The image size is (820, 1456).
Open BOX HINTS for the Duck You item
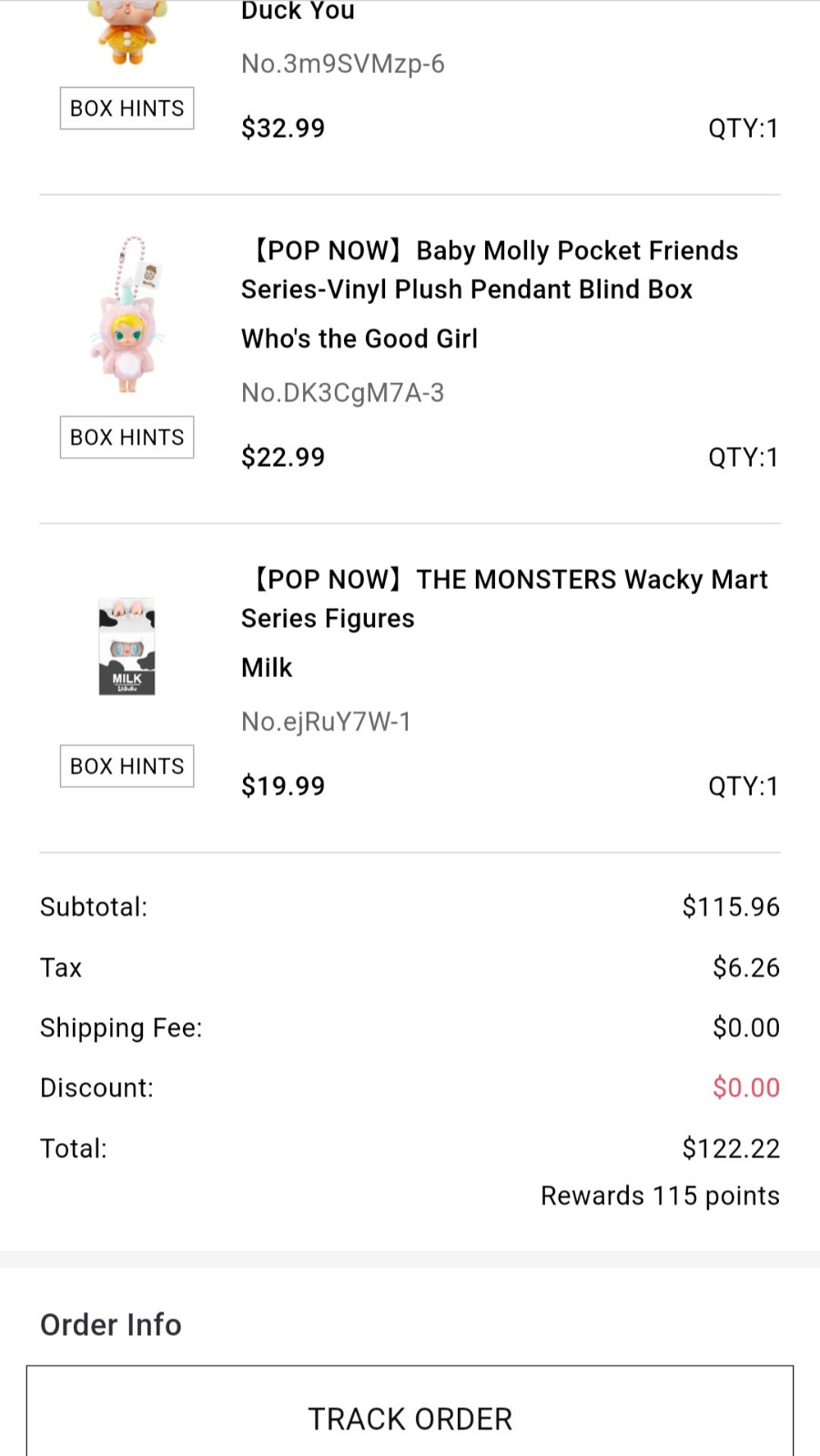(127, 108)
